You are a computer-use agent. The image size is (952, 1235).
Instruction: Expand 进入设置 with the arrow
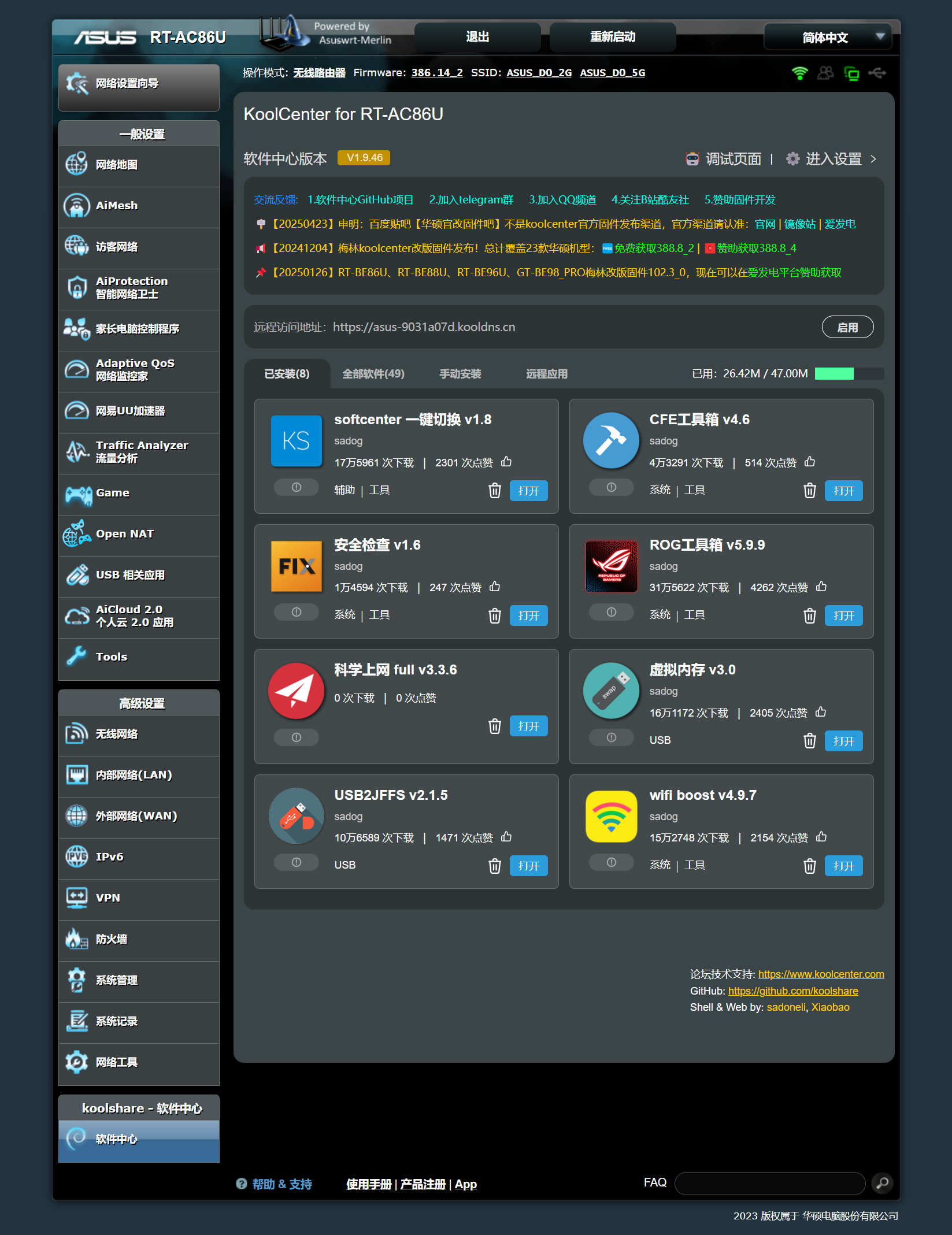873,159
